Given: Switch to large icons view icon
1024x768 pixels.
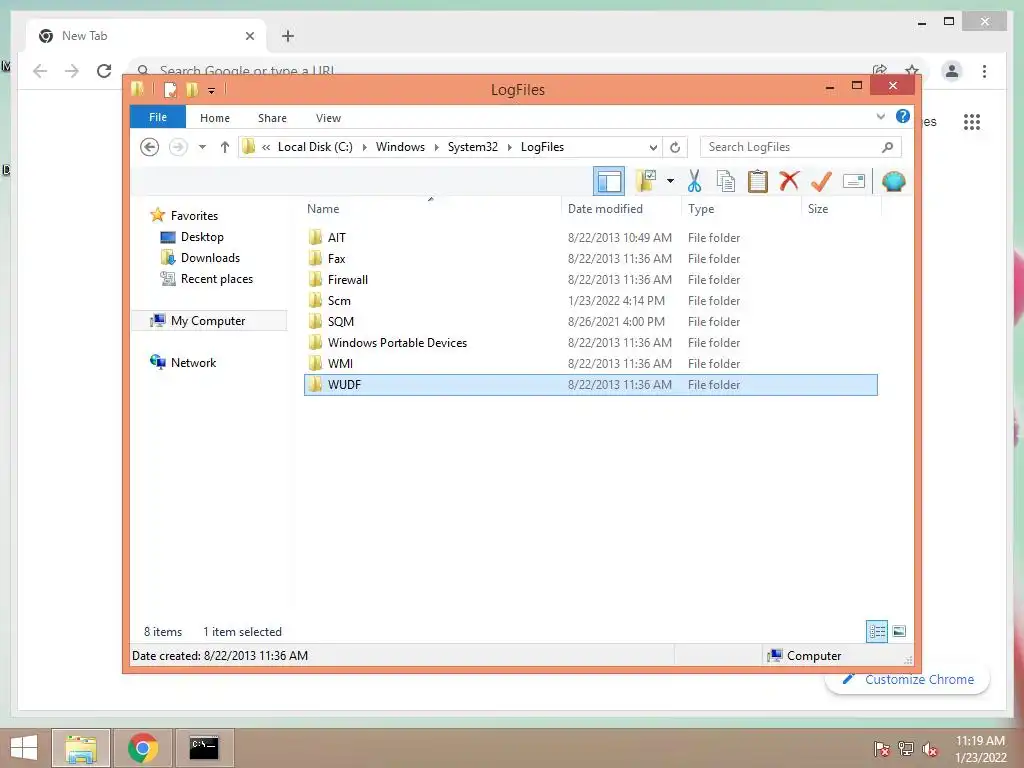Looking at the screenshot, I should tap(899, 632).
